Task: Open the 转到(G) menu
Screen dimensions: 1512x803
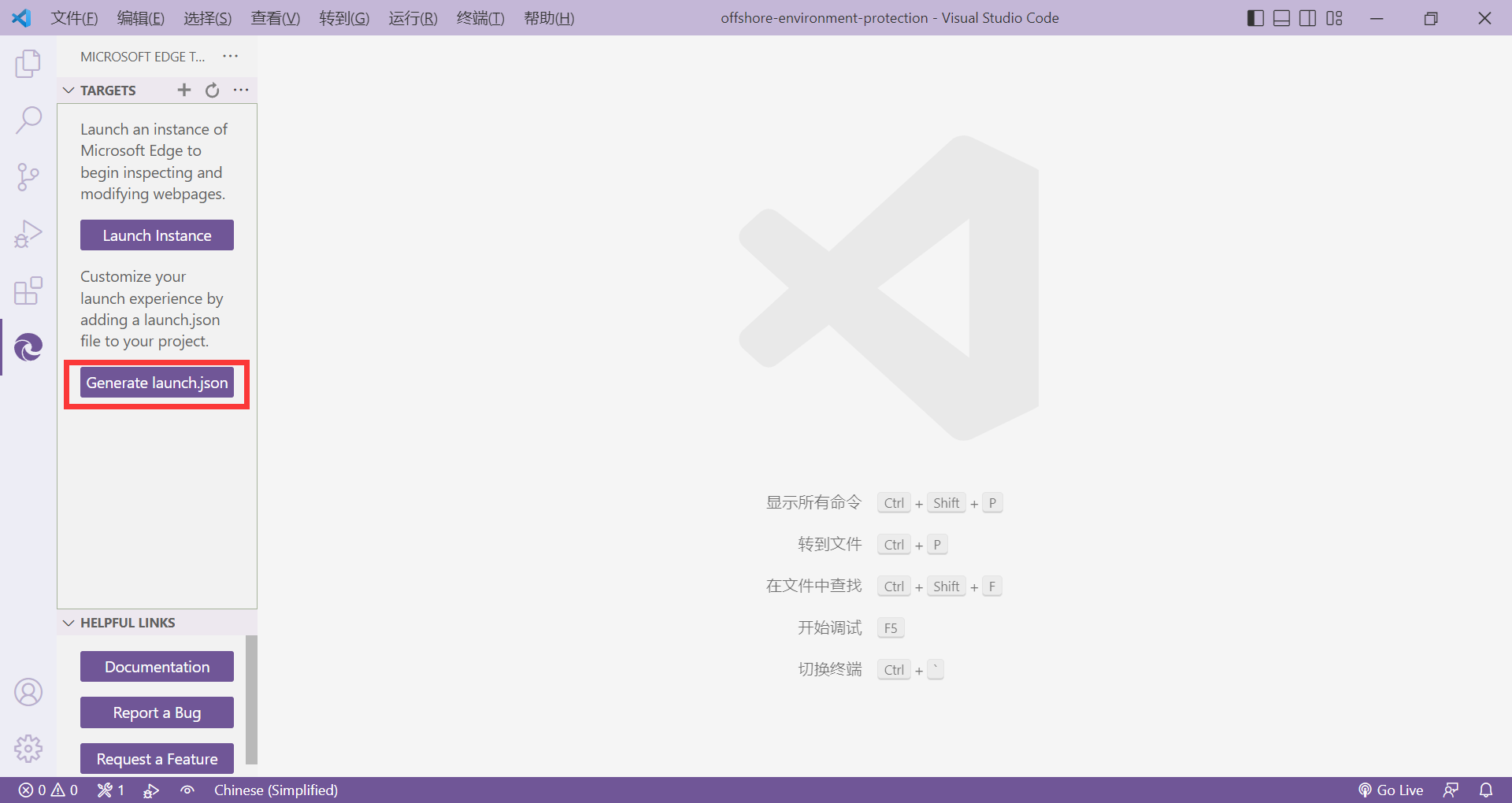Action: 344,17
